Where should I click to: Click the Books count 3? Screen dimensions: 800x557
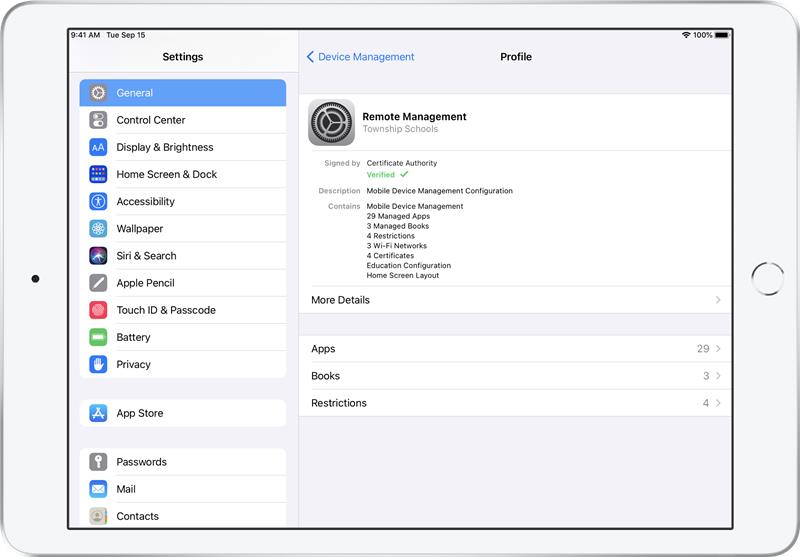pos(706,375)
